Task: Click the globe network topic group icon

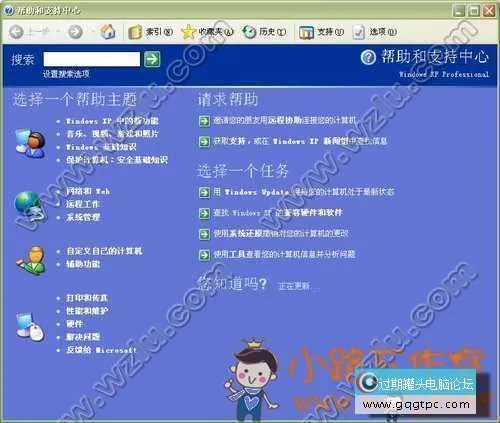Action: [28, 206]
